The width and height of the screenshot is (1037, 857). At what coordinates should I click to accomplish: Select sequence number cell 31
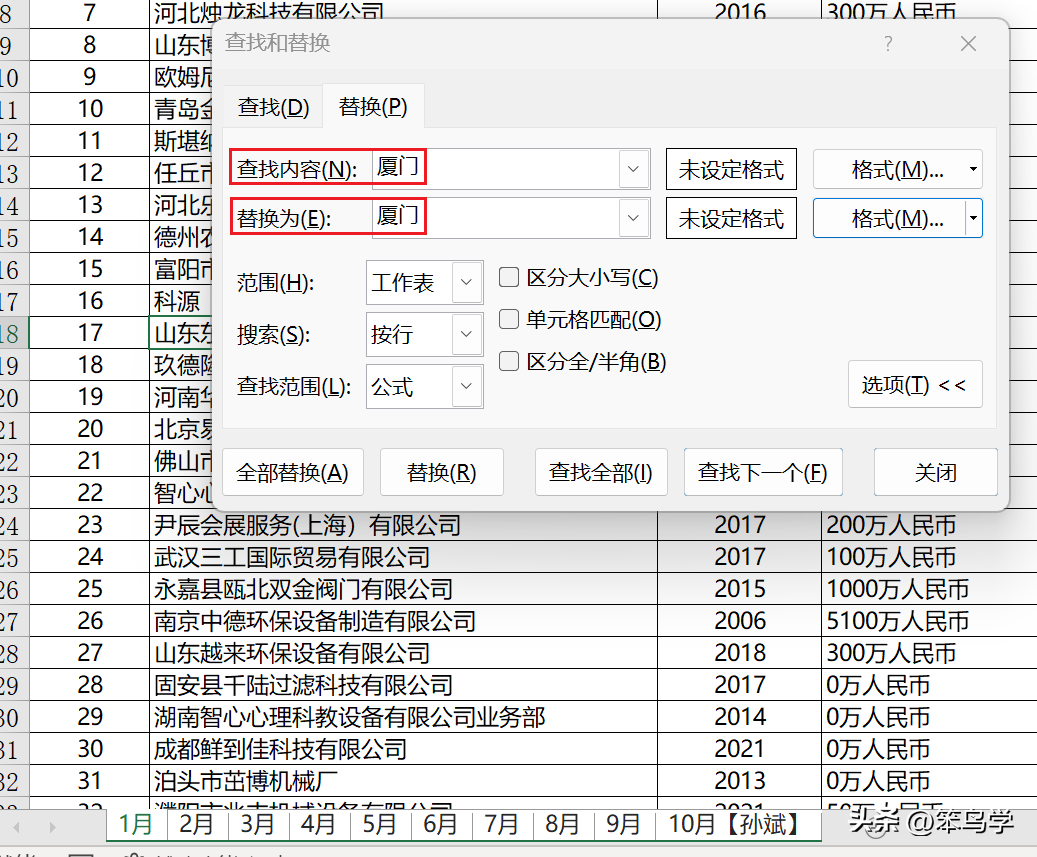(x=90, y=781)
